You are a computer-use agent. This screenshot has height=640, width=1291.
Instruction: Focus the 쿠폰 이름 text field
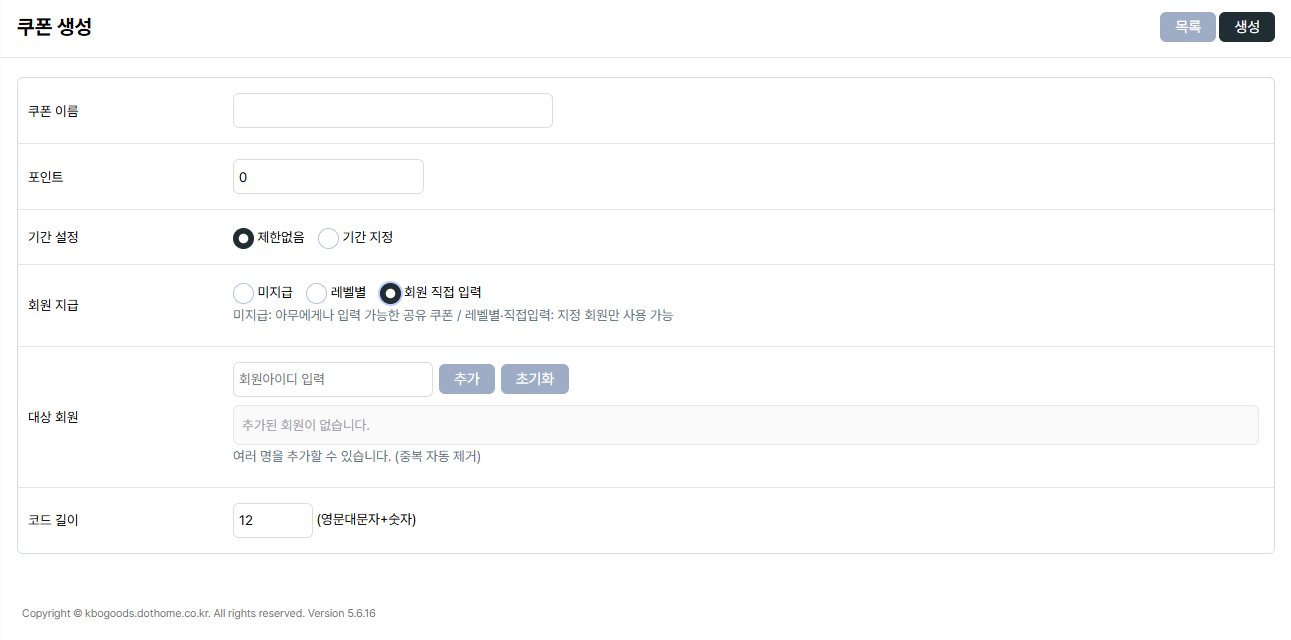click(393, 110)
